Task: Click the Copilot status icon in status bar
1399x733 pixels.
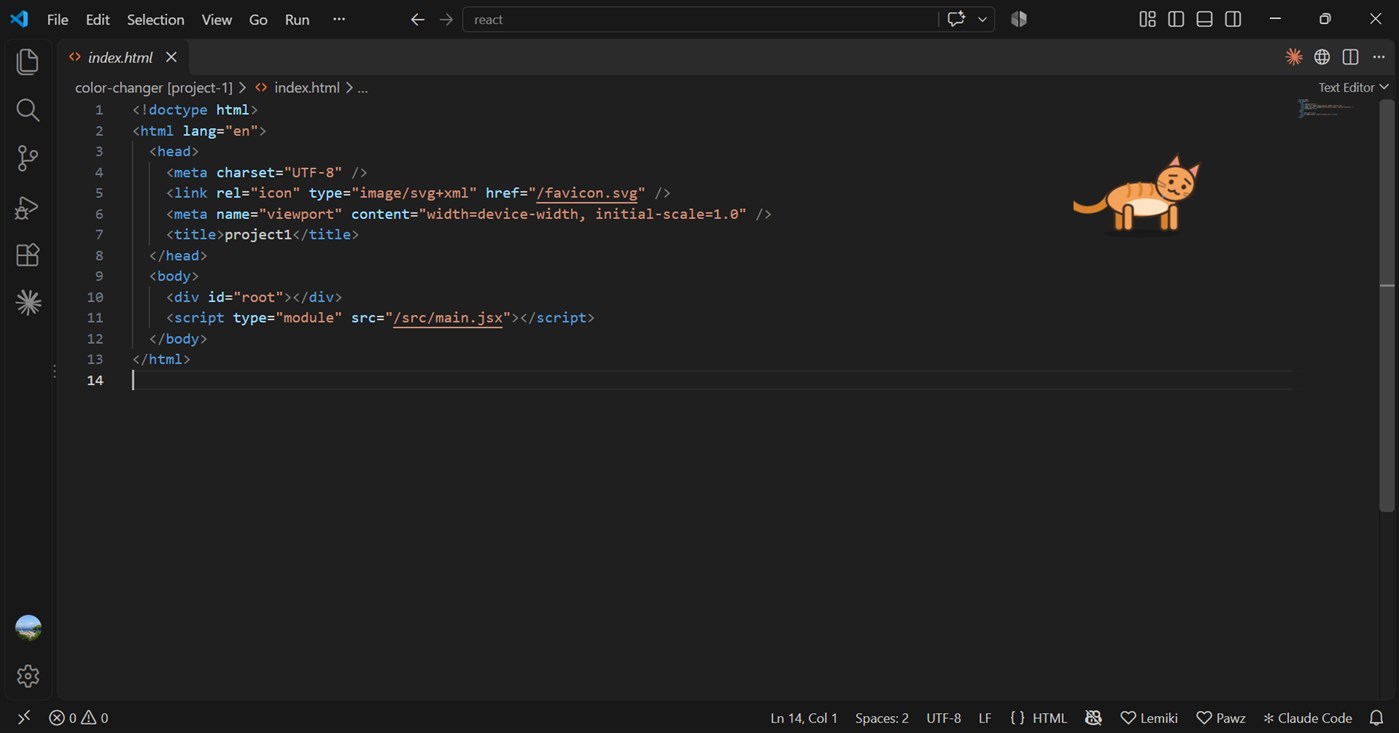Action: point(1093,718)
